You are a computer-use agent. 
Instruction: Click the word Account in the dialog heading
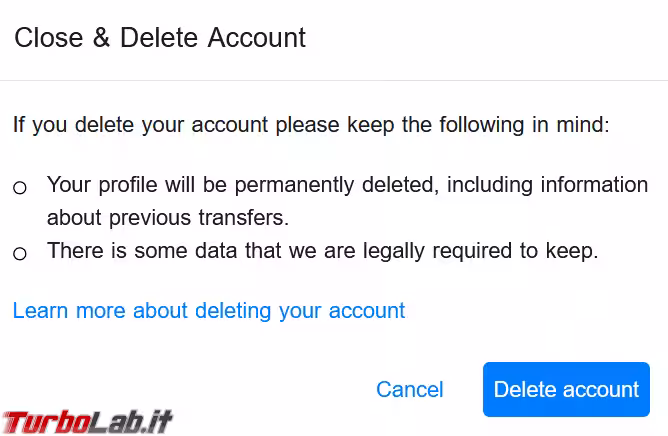pos(256,38)
